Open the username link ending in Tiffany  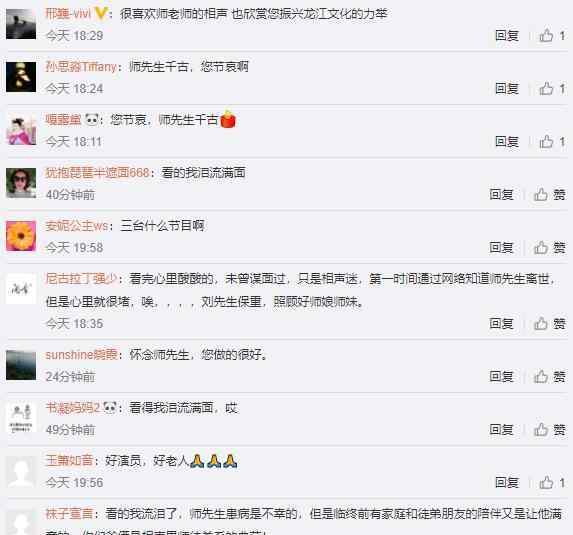(x=81, y=67)
